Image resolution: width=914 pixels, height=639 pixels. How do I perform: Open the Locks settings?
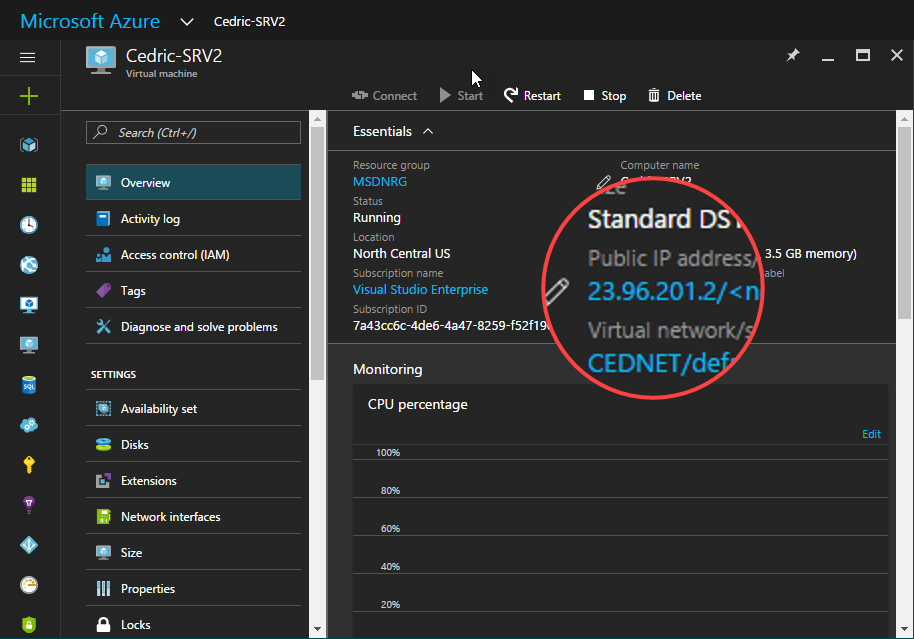[194, 624]
